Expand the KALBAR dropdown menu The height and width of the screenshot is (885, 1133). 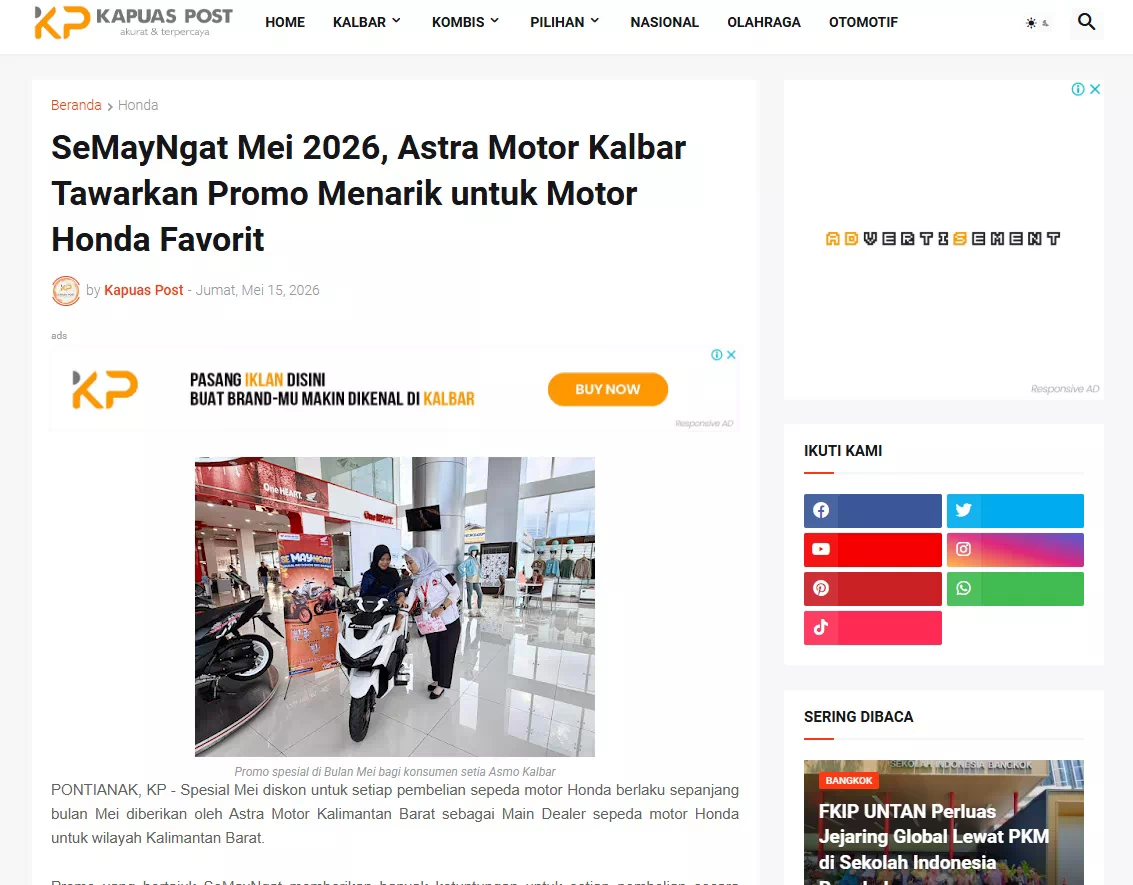[367, 22]
